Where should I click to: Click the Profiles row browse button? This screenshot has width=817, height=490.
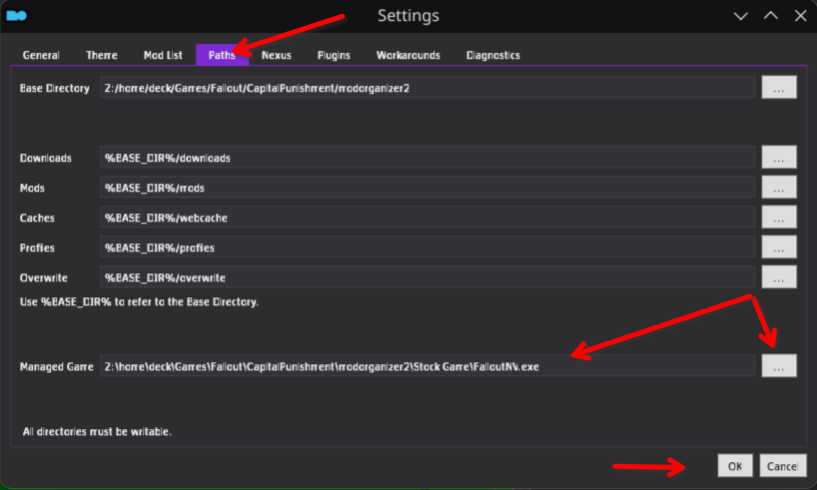778,247
